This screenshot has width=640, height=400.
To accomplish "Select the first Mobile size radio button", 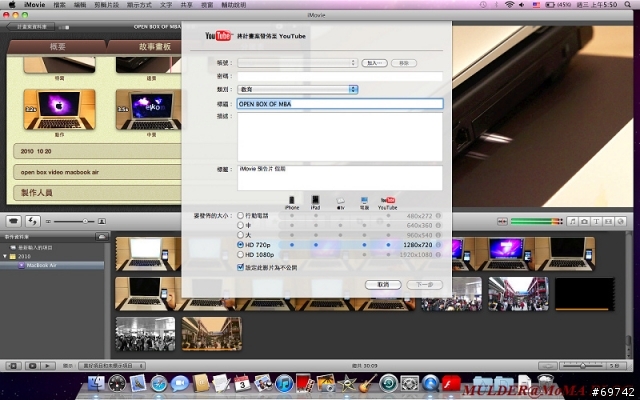I will (x=240, y=216).
